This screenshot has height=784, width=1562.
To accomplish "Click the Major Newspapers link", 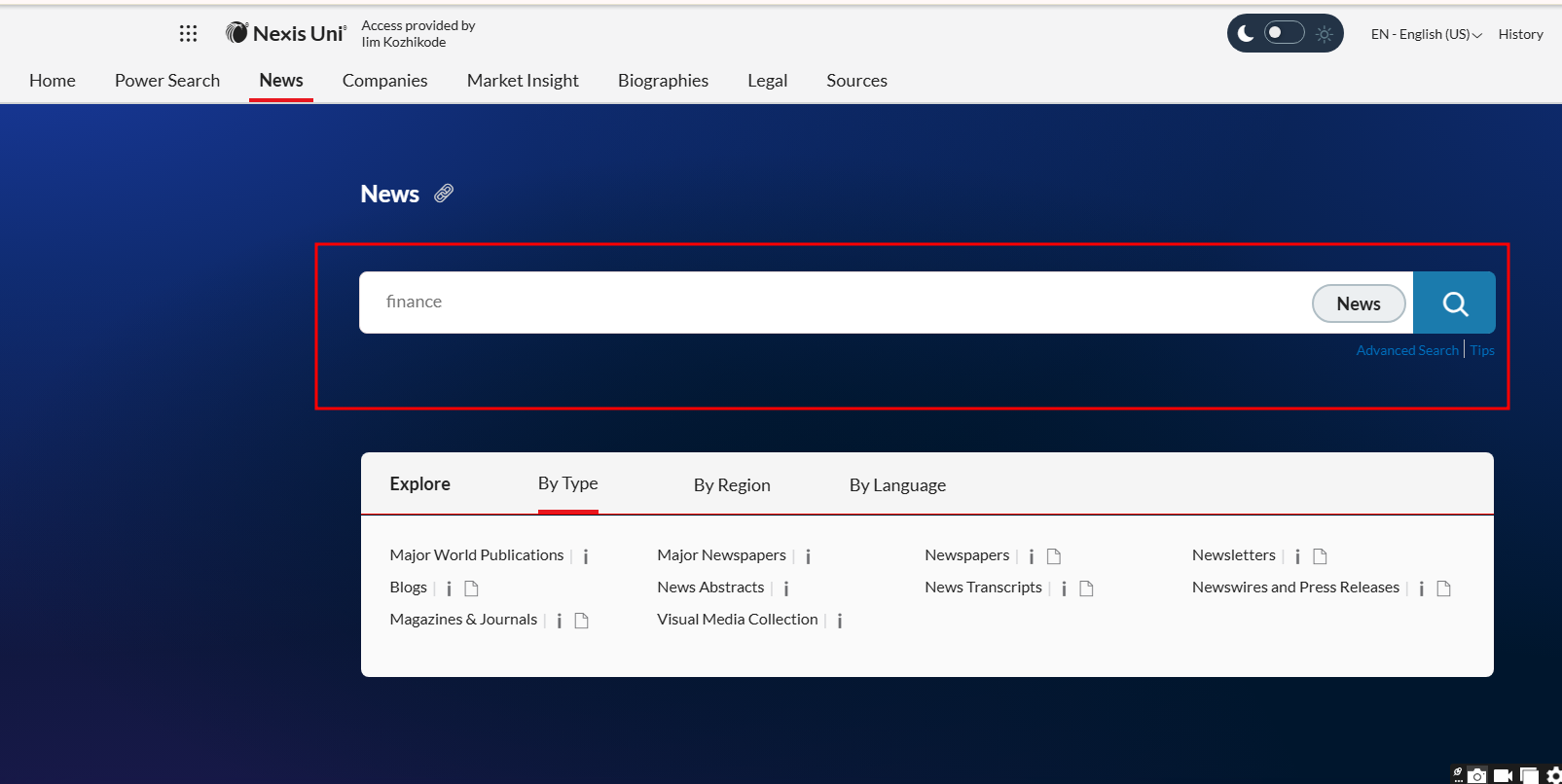I will coord(721,555).
